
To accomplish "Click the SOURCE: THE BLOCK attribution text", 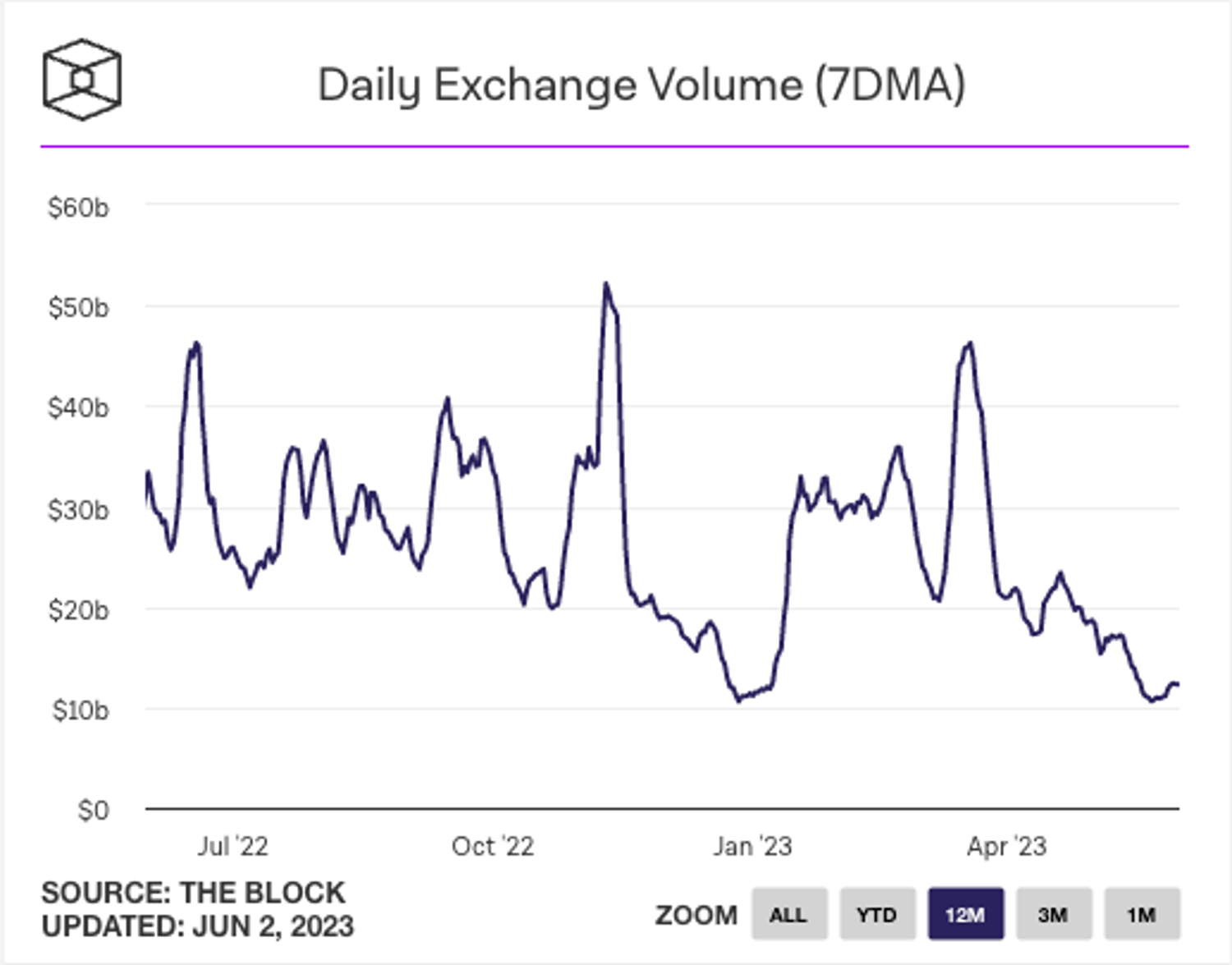I will [193, 892].
